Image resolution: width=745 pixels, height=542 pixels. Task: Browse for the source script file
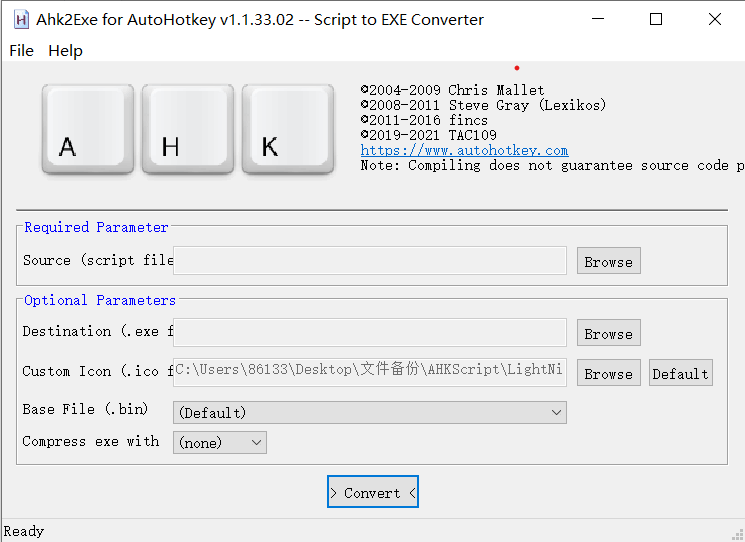tap(609, 261)
